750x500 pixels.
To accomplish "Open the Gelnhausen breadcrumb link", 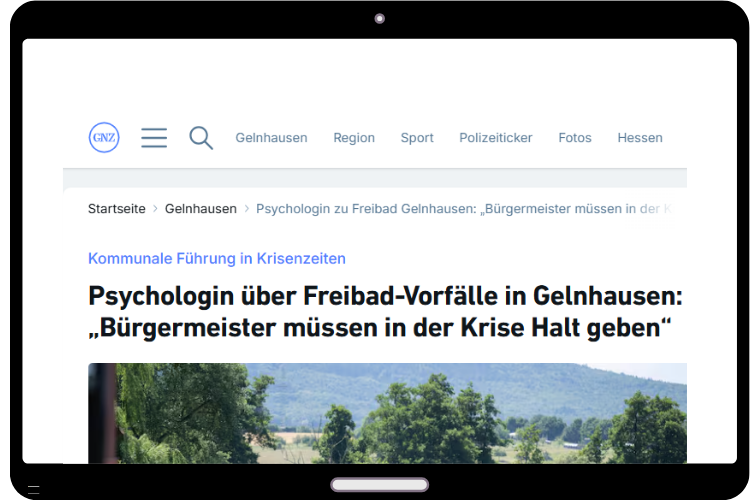I will pyautogui.click(x=201, y=209).
